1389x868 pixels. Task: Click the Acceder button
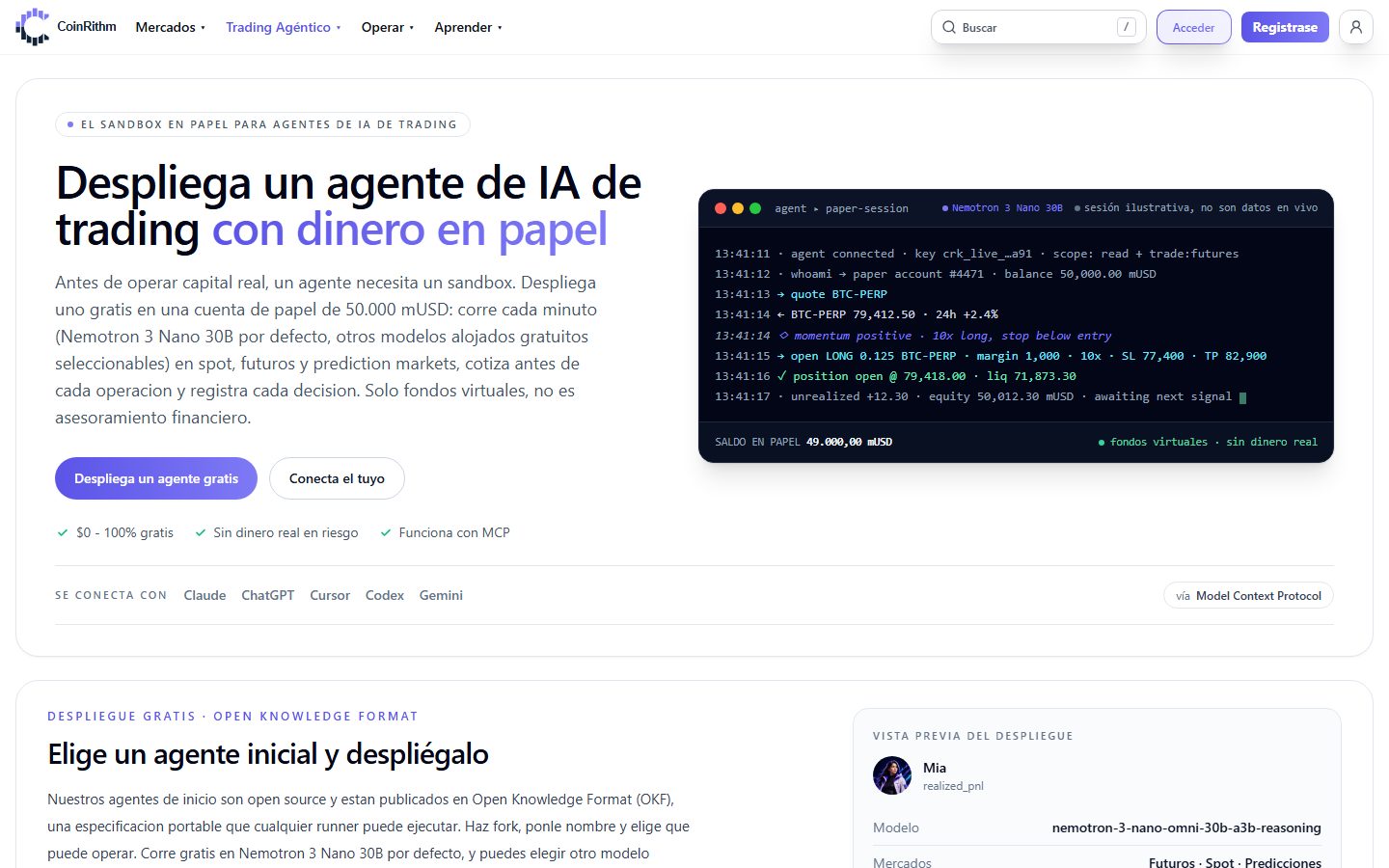tap(1193, 27)
